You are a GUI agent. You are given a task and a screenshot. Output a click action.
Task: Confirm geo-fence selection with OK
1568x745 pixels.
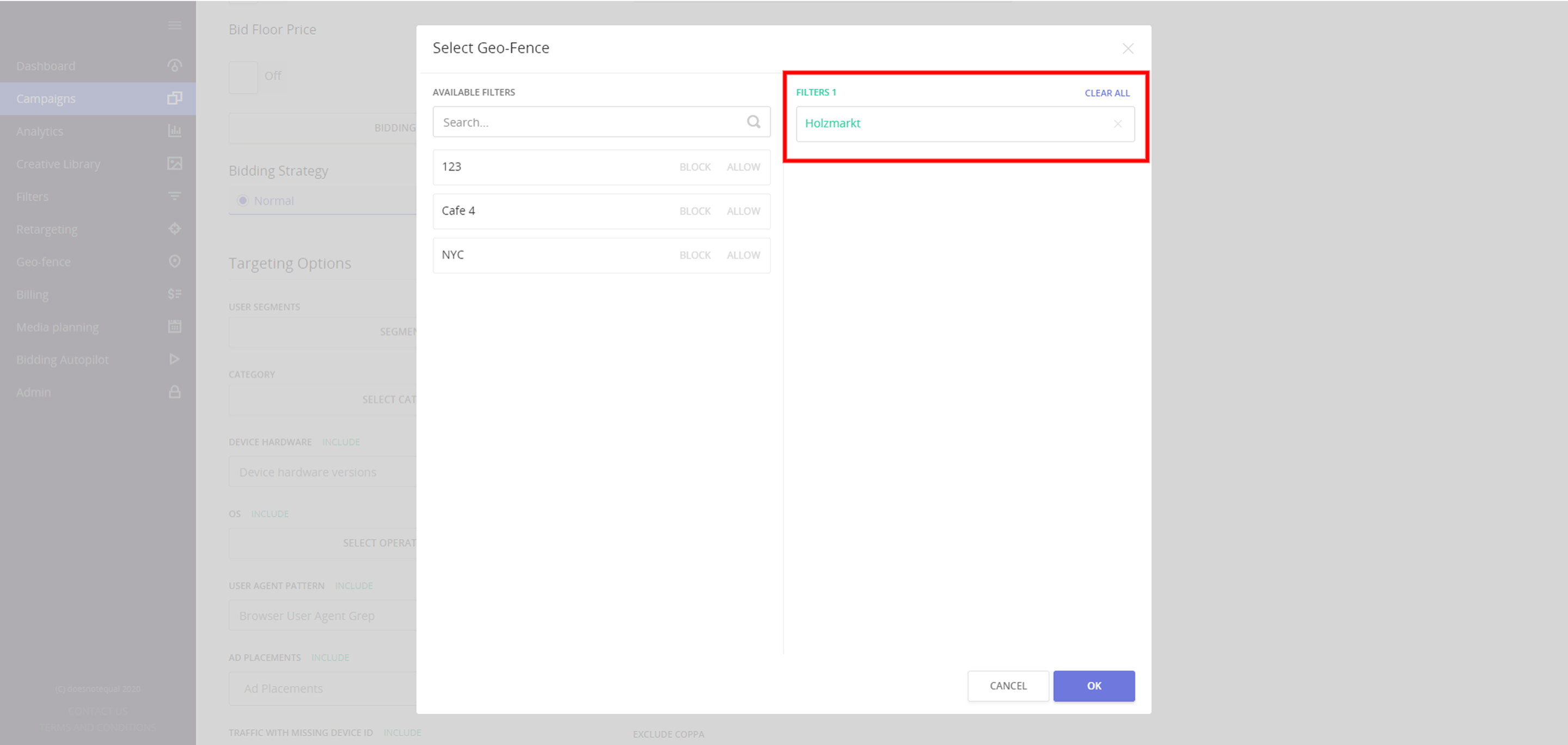pyautogui.click(x=1094, y=685)
